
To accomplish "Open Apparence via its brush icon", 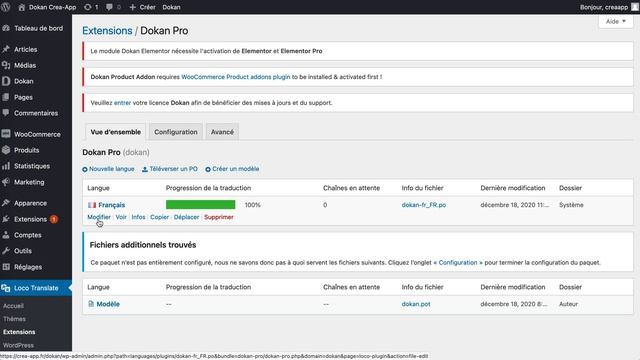I will (6, 203).
